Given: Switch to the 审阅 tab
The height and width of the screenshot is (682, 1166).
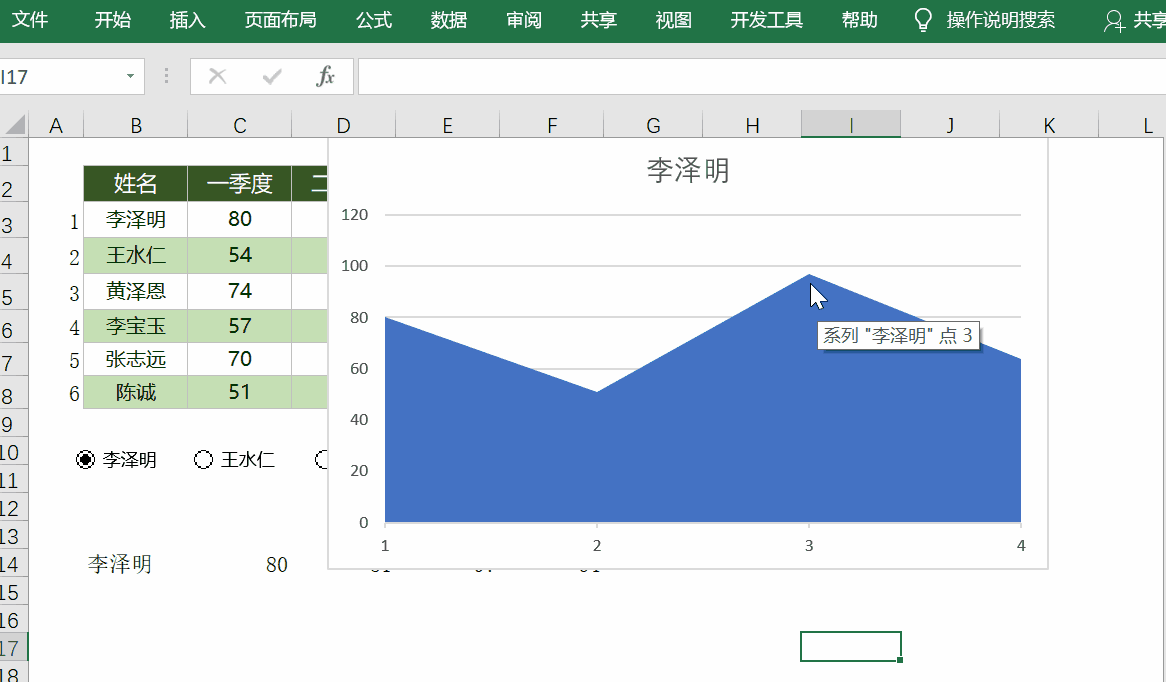Looking at the screenshot, I should coord(524,20).
